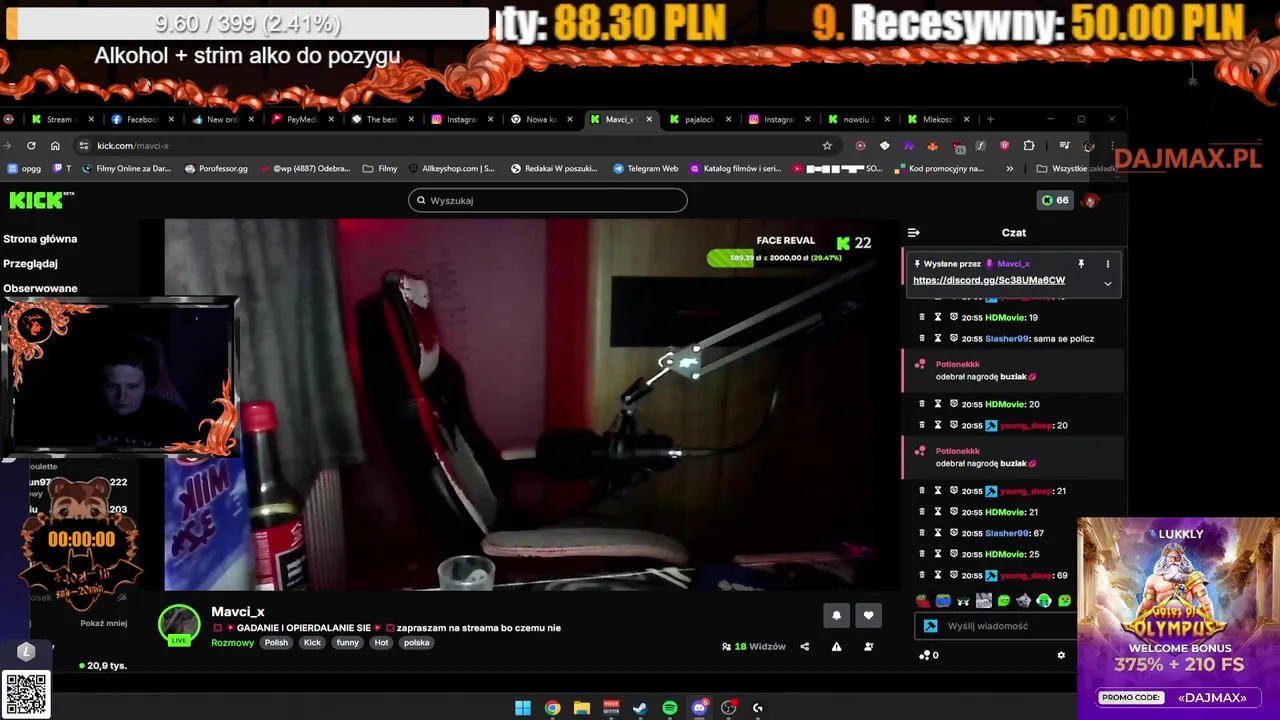Click the browser reload button
The width and height of the screenshot is (1280, 720).
pyautogui.click(x=31, y=146)
